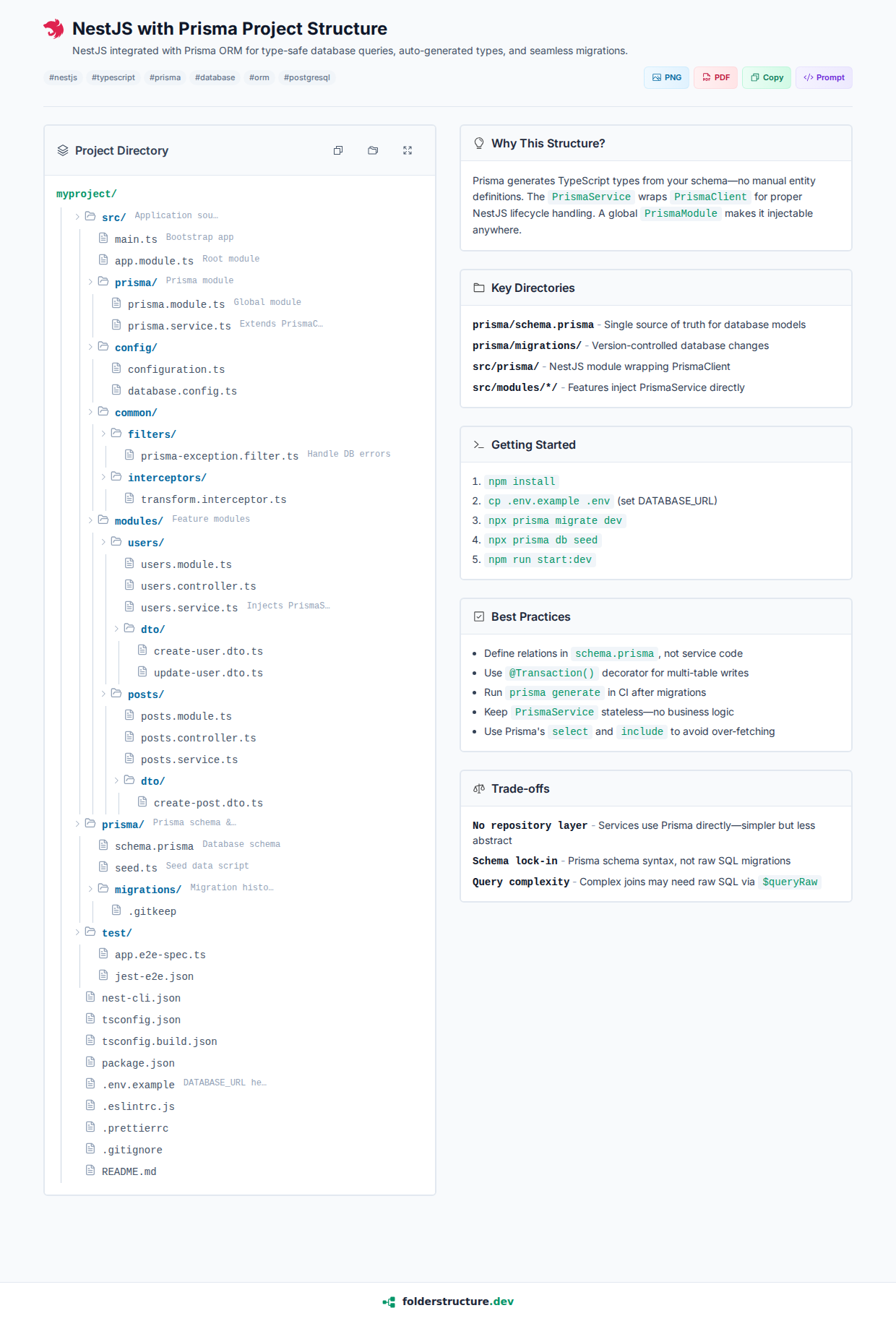Click the folderstructure.dev footer logo icon
This screenshot has height=1321, width=896.
tap(389, 1301)
